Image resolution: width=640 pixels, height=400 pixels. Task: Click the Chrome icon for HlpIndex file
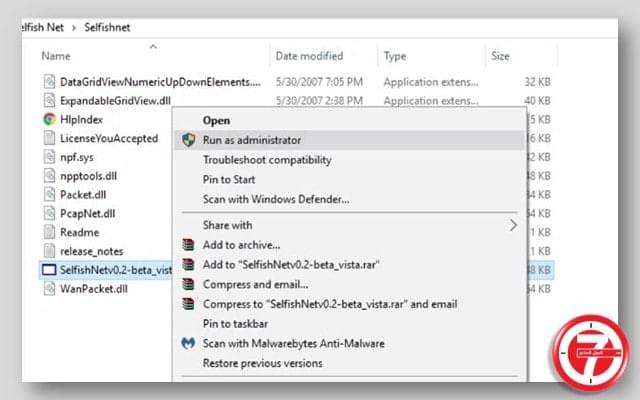(x=50, y=118)
